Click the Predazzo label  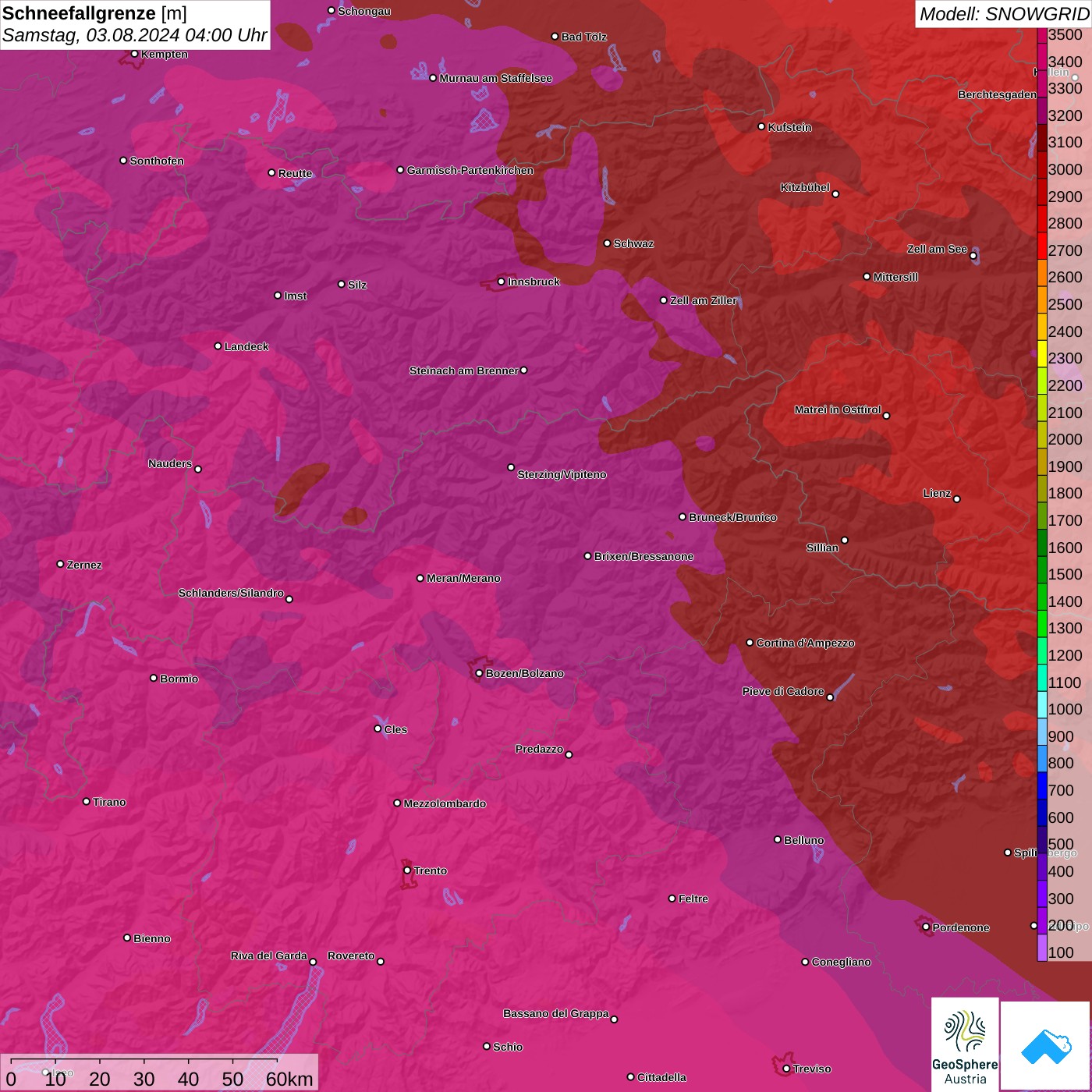tap(539, 749)
